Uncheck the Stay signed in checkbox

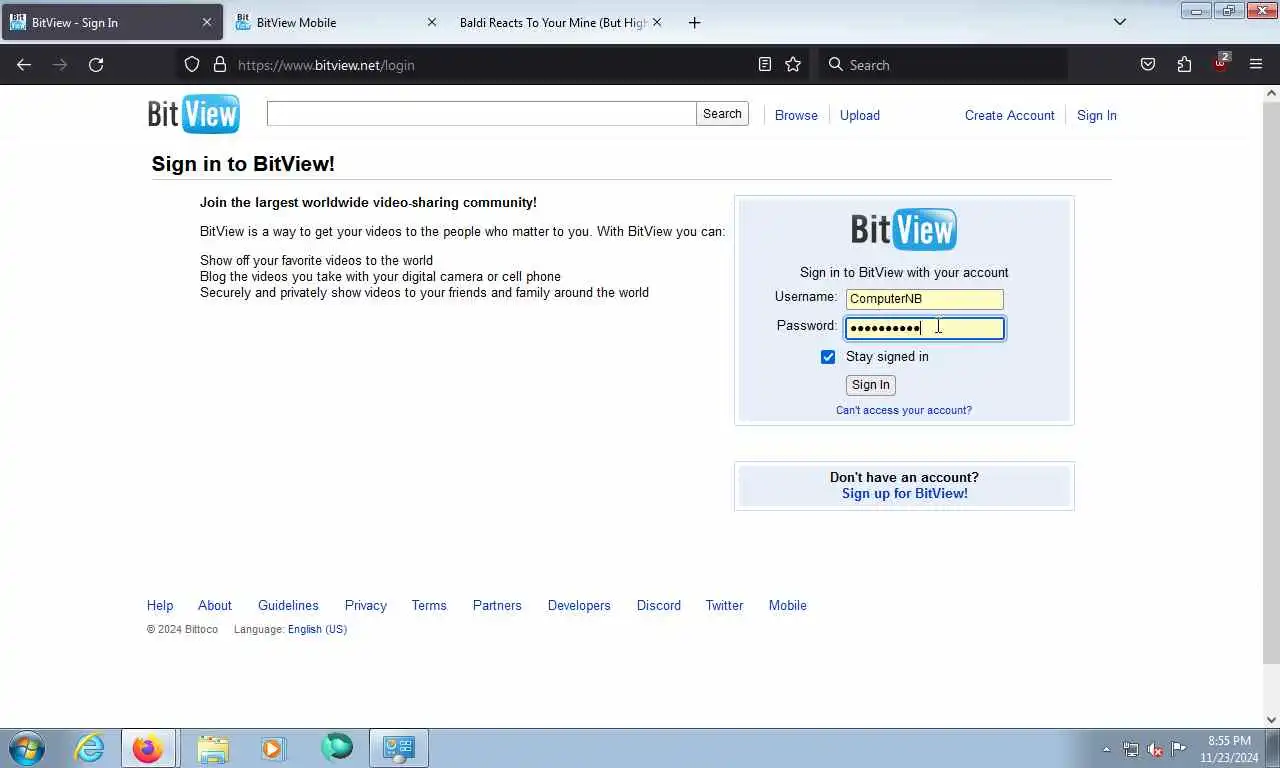click(828, 357)
